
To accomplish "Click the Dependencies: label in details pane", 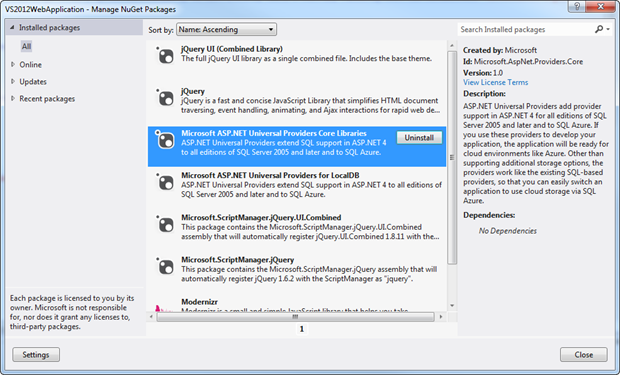I will 489,215.
